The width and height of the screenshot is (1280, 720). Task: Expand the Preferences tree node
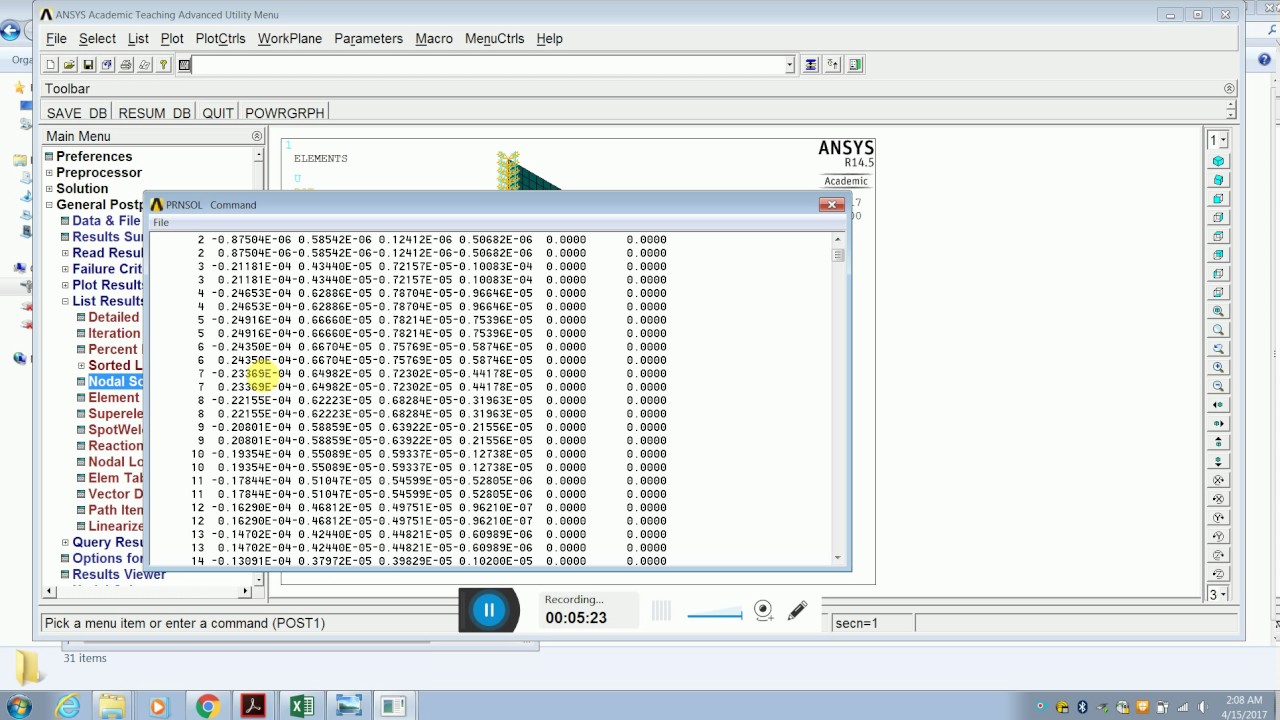(x=48, y=156)
